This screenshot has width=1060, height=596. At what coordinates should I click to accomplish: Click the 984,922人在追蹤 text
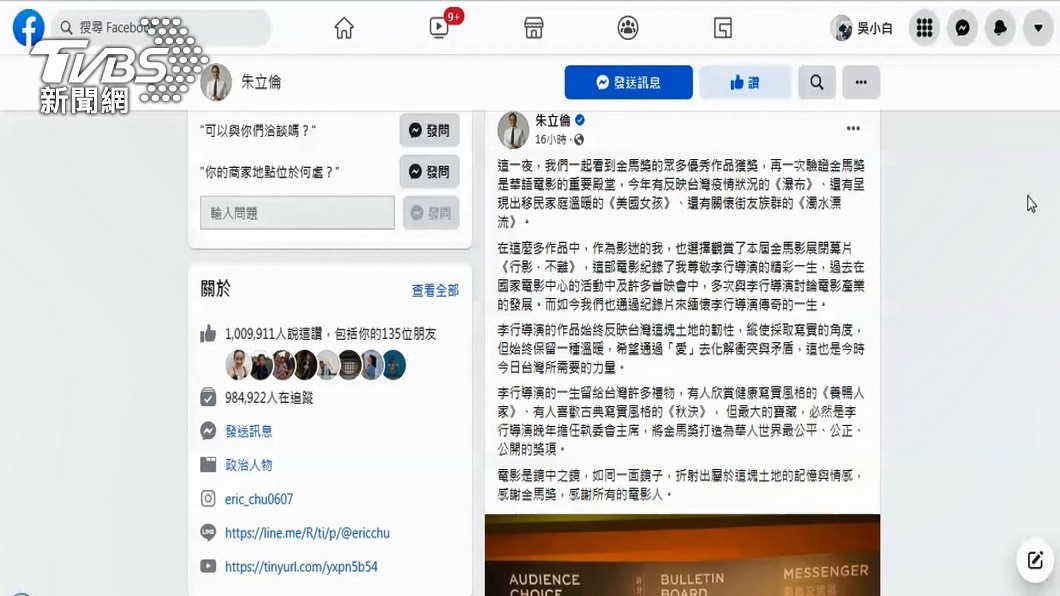point(269,397)
